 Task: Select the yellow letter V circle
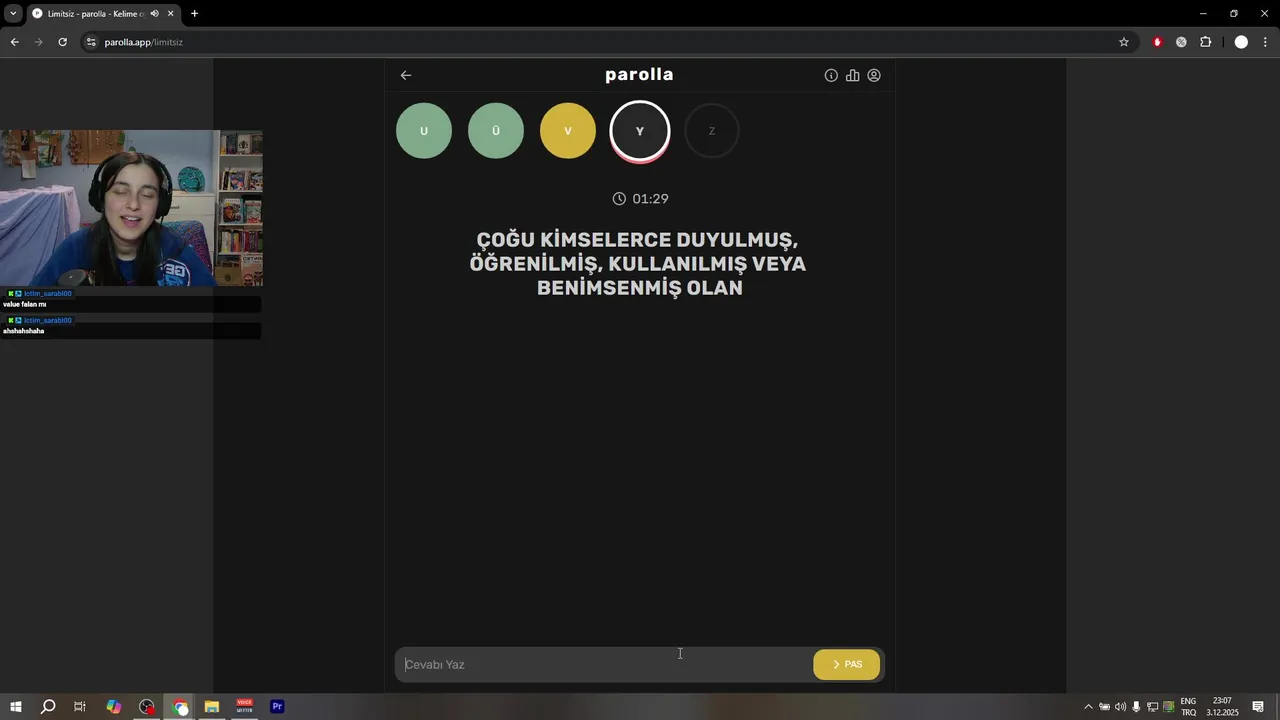[568, 131]
